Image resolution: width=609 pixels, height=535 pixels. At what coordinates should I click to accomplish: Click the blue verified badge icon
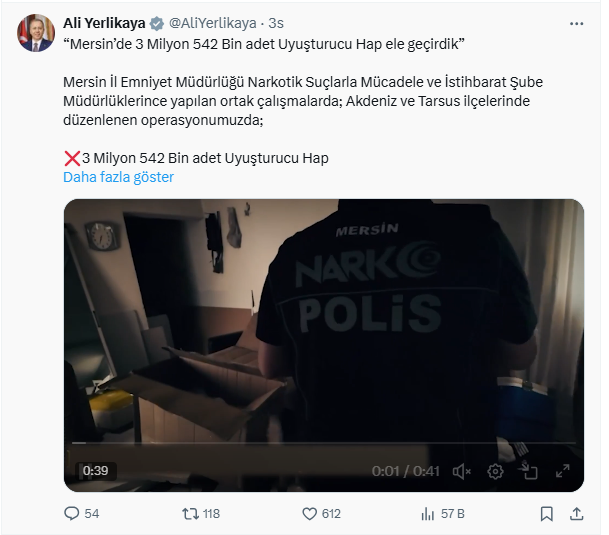tap(157, 24)
